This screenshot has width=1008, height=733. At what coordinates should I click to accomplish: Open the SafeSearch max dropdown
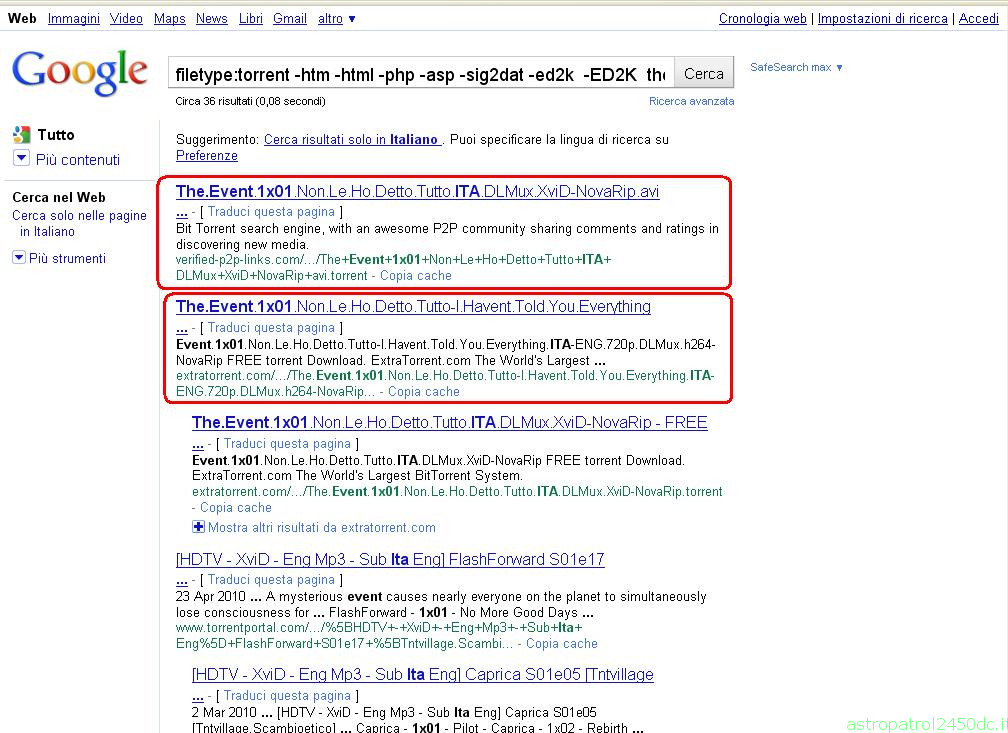[796, 67]
